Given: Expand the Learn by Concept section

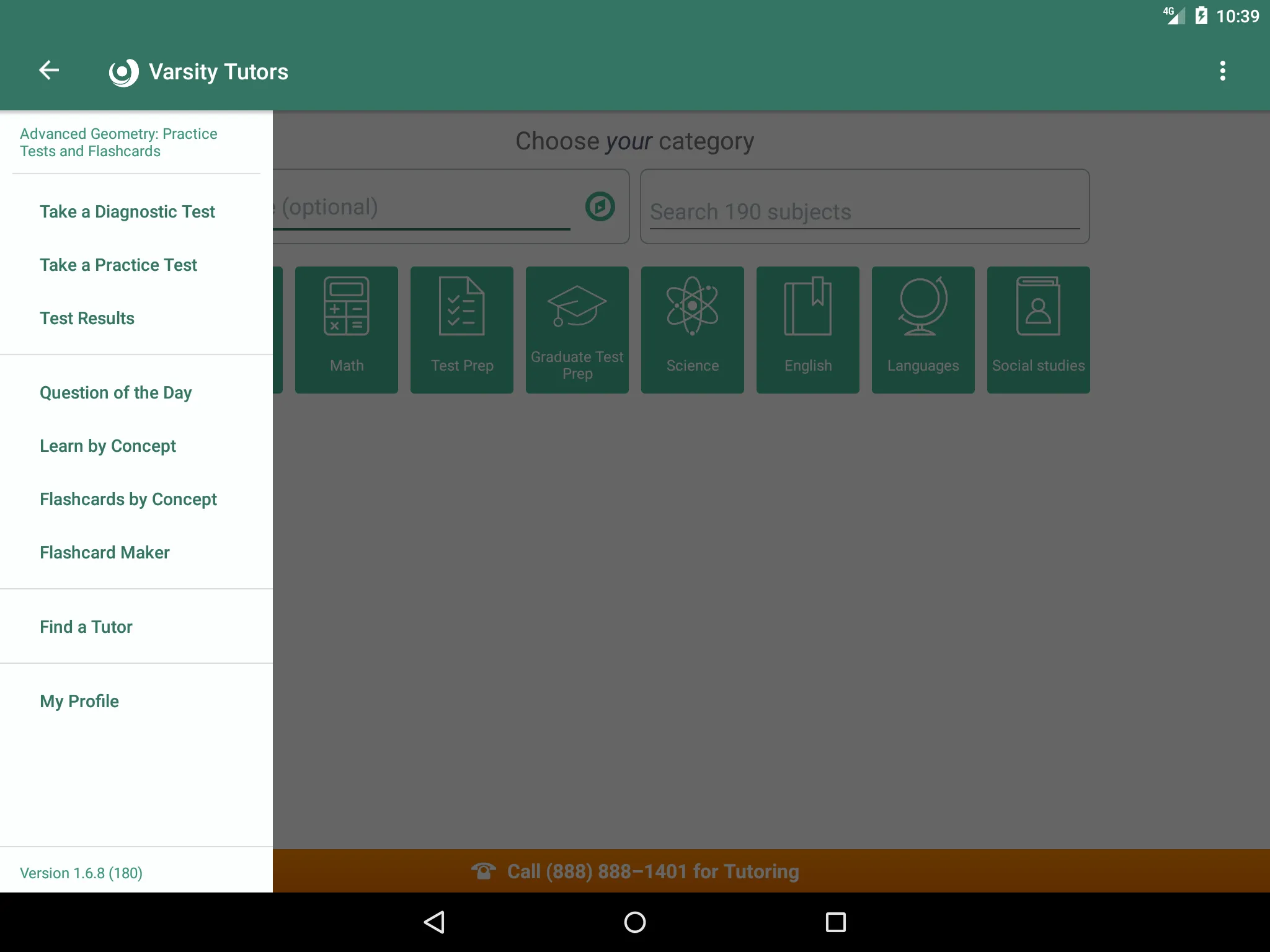Looking at the screenshot, I should [x=107, y=445].
